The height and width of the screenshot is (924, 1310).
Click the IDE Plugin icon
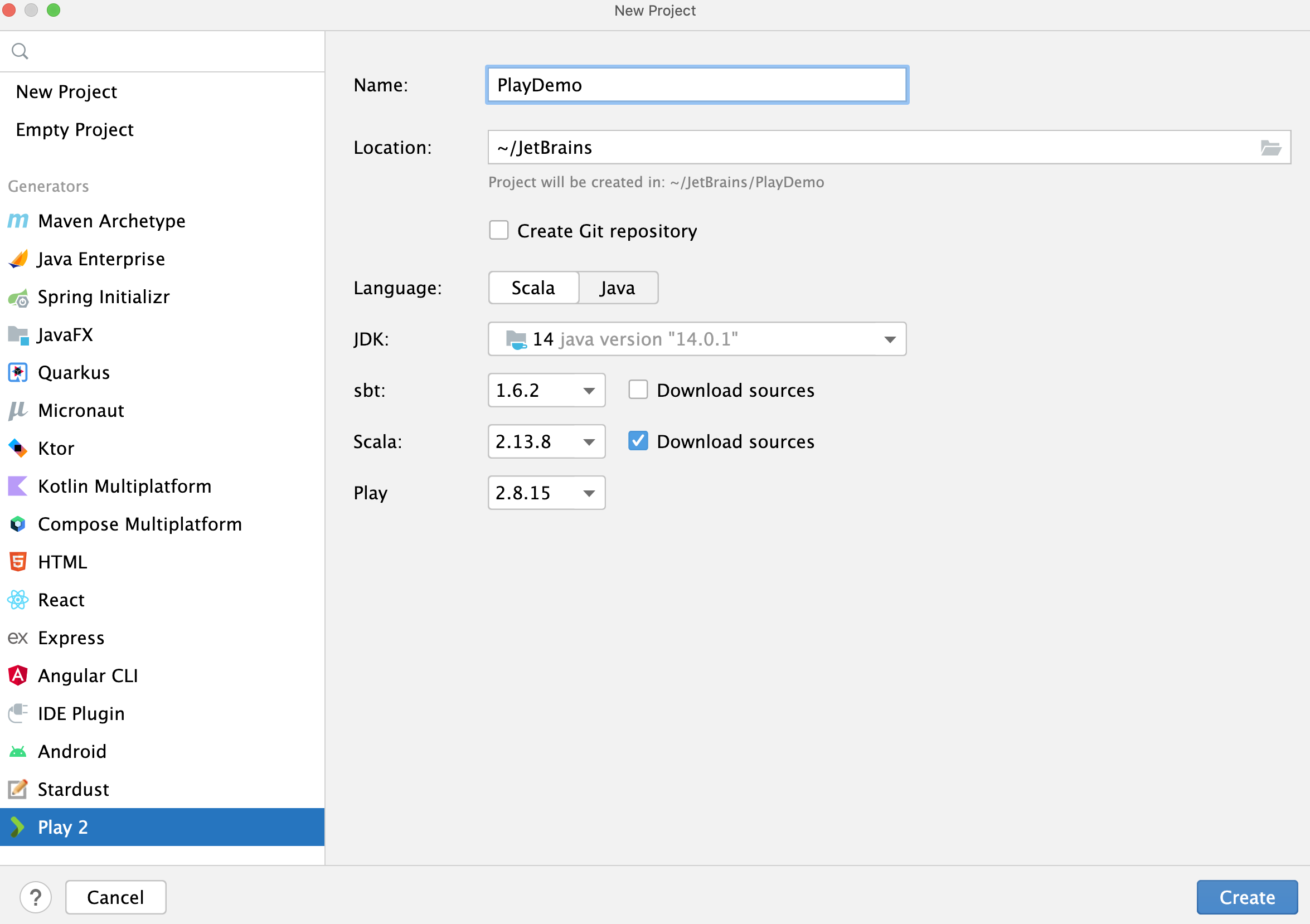point(18,713)
